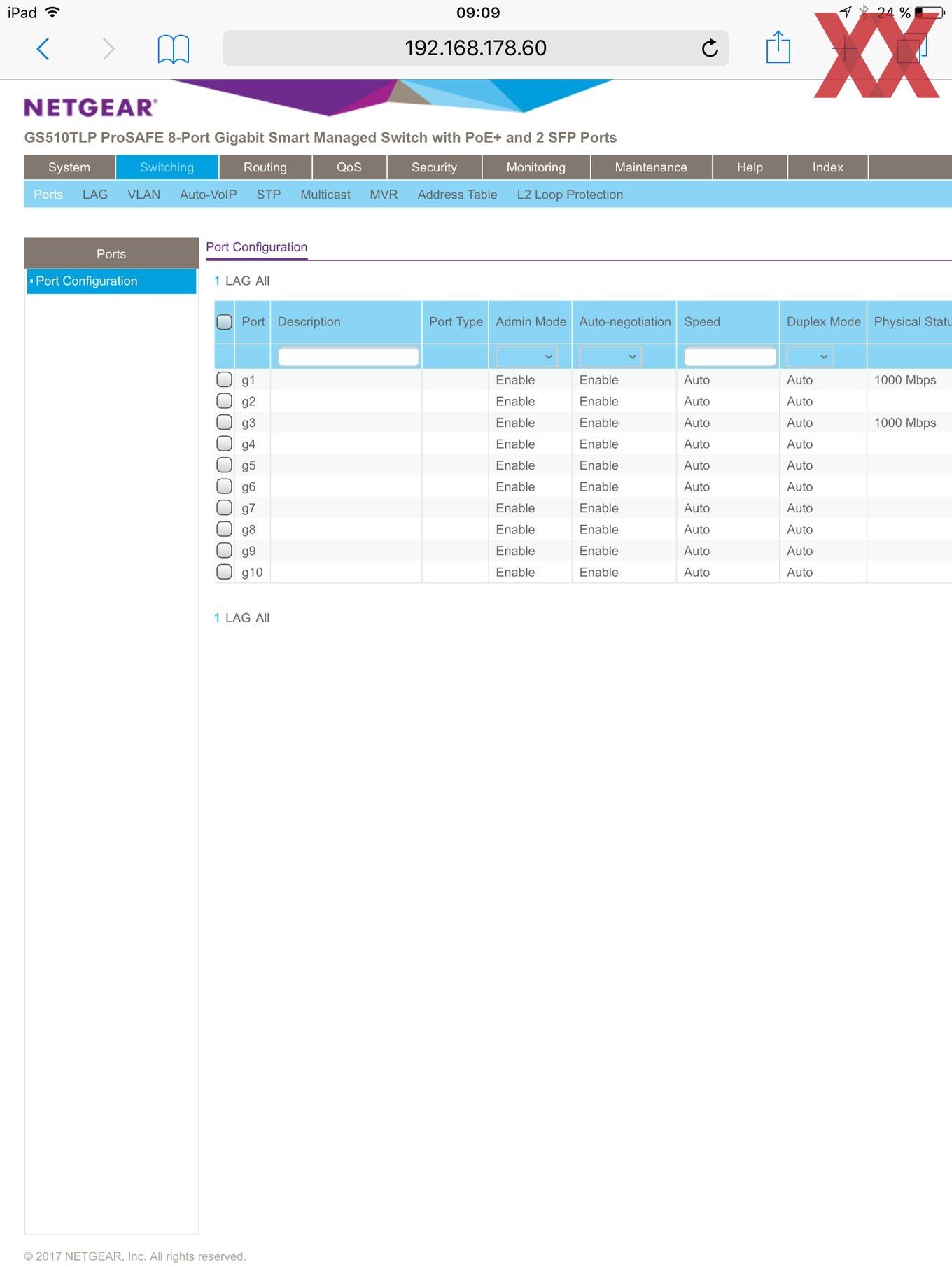Click the Admin Mode column header
Image resolution: width=952 pixels, height=1269 pixels.
[531, 322]
